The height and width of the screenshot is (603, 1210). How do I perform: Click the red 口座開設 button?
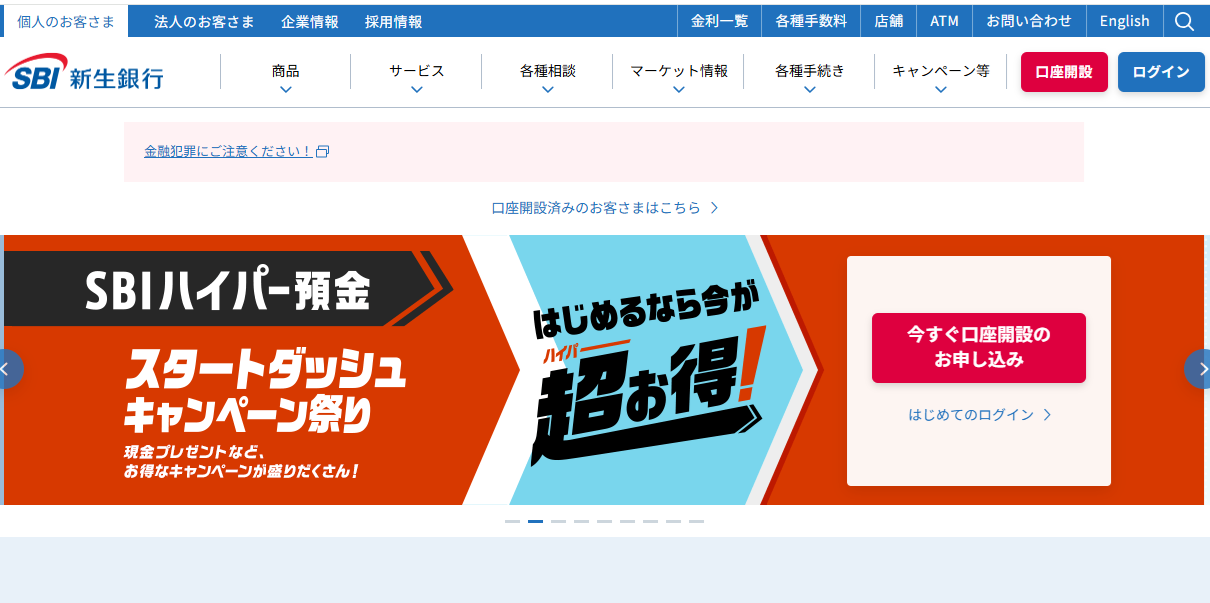point(1064,71)
